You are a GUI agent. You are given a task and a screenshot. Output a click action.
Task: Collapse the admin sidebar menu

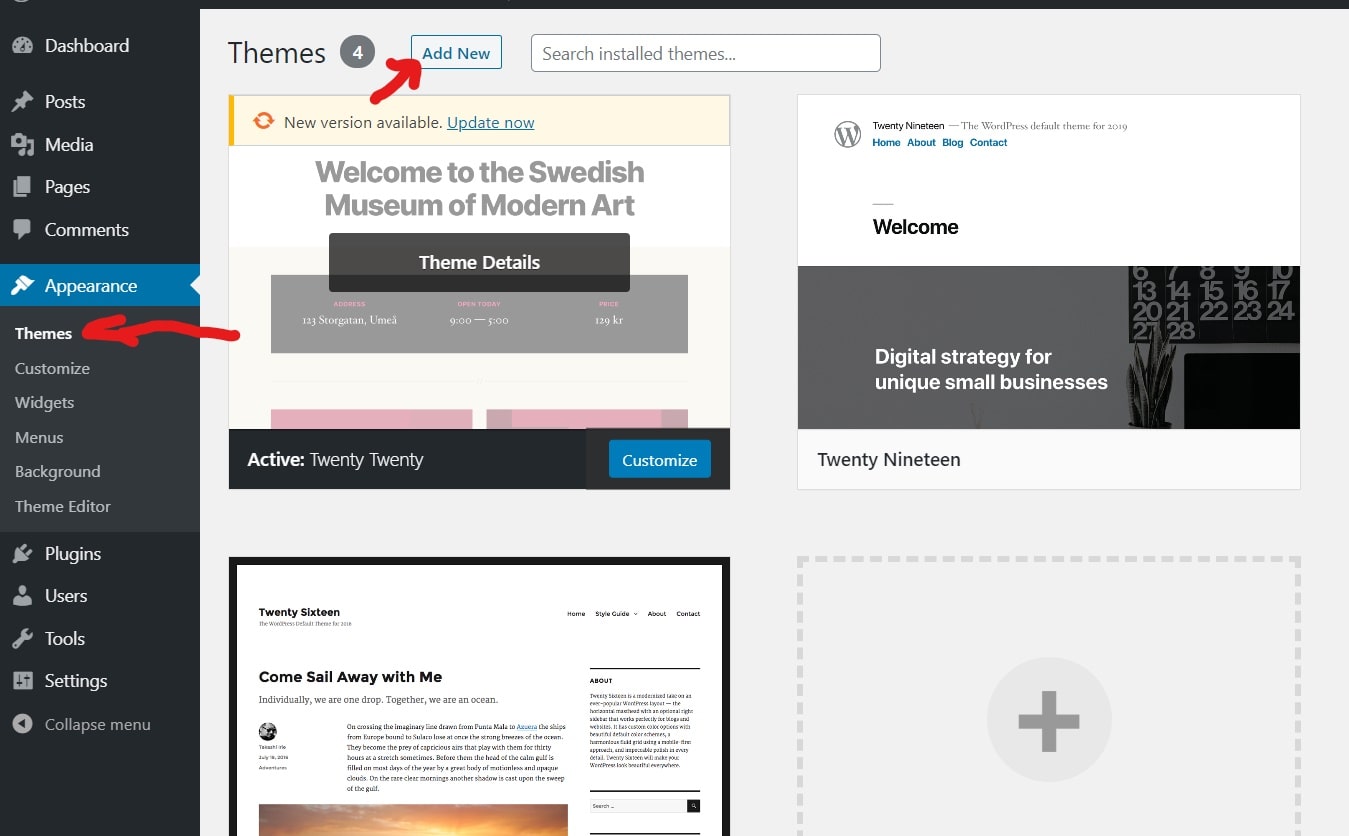22,723
